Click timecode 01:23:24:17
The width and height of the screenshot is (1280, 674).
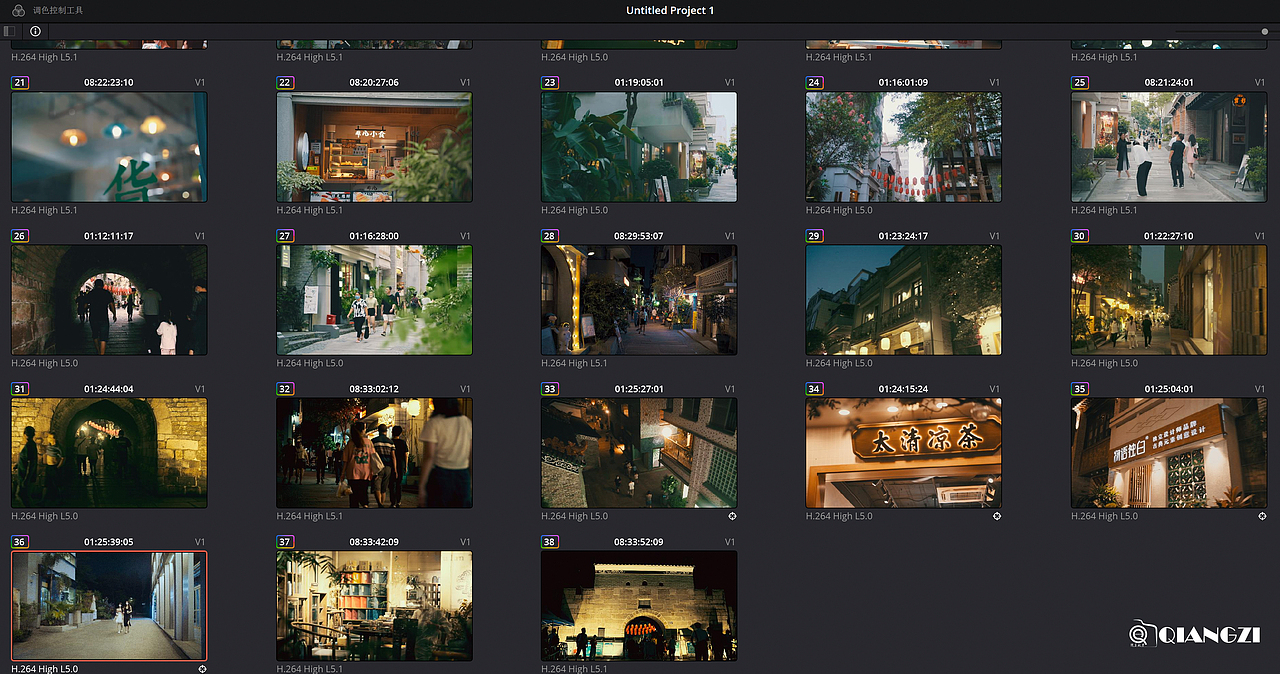904,236
